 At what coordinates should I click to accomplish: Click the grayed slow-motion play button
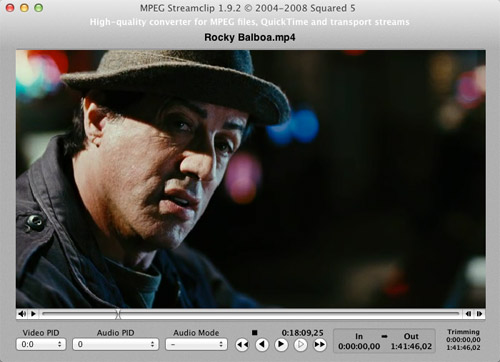point(300,344)
